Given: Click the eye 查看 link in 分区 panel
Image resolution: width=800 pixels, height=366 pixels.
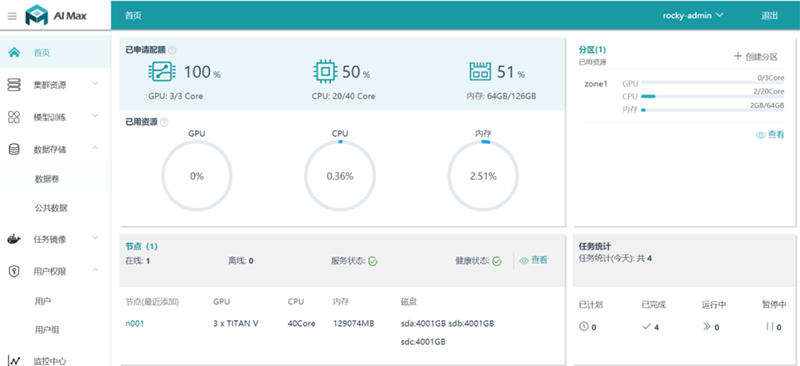Looking at the screenshot, I should (770, 135).
